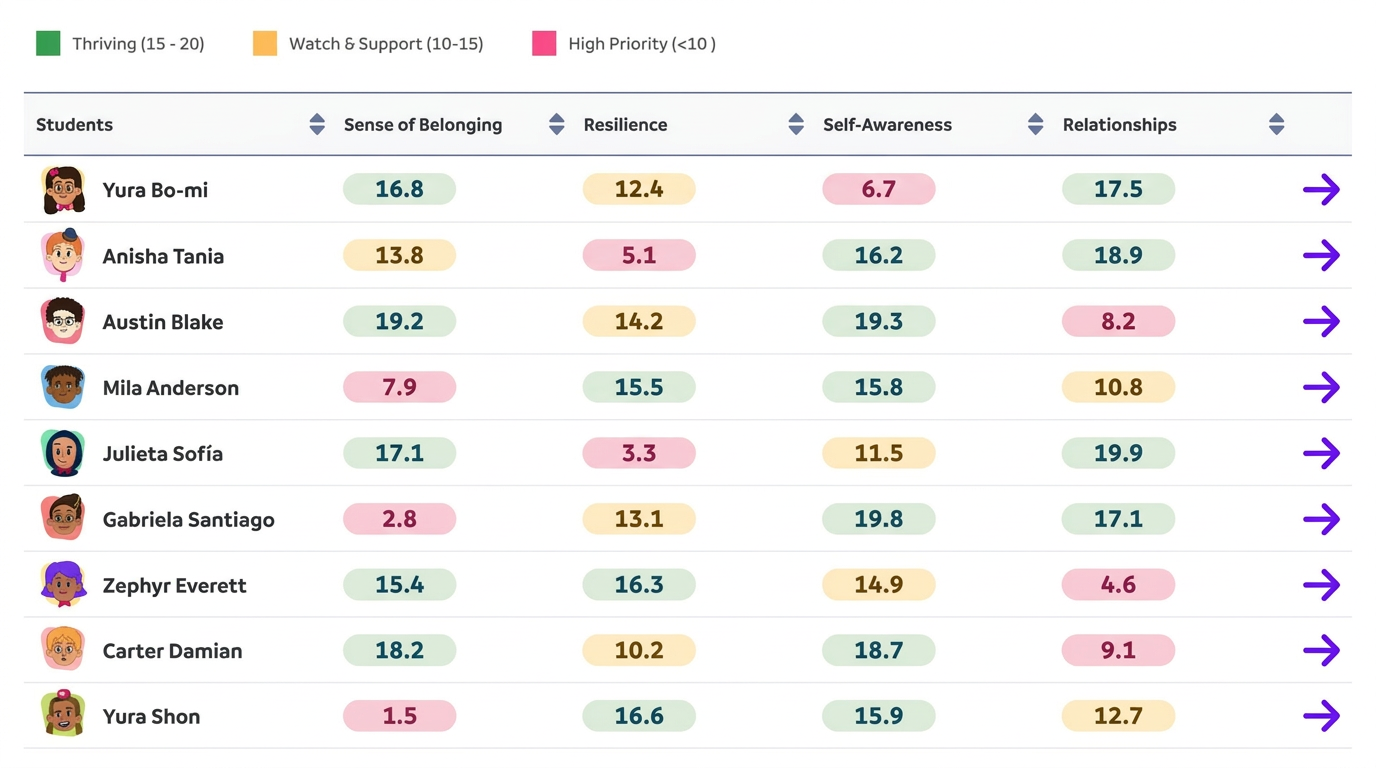Click Zephyr Everett's avatar icon
This screenshot has height=768, width=1376.
point(62,585)
